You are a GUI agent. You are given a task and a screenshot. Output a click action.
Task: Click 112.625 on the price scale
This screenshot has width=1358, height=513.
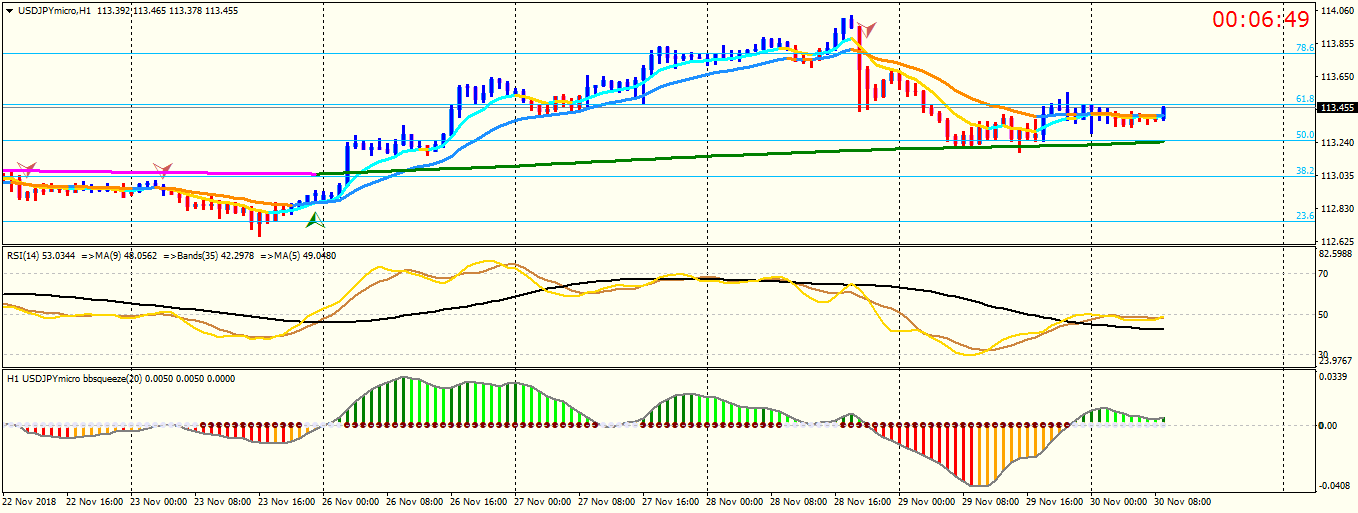point(1337,241)
